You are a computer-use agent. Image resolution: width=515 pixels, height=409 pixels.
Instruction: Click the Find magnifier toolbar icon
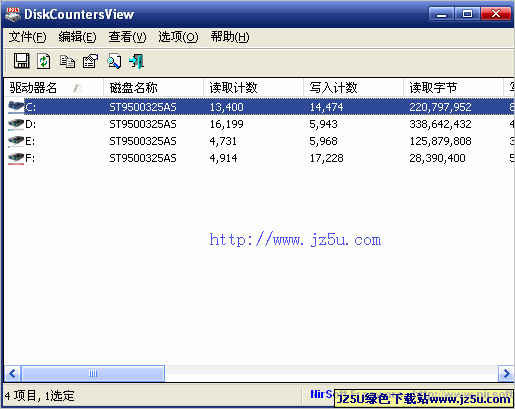coord(114,61)
